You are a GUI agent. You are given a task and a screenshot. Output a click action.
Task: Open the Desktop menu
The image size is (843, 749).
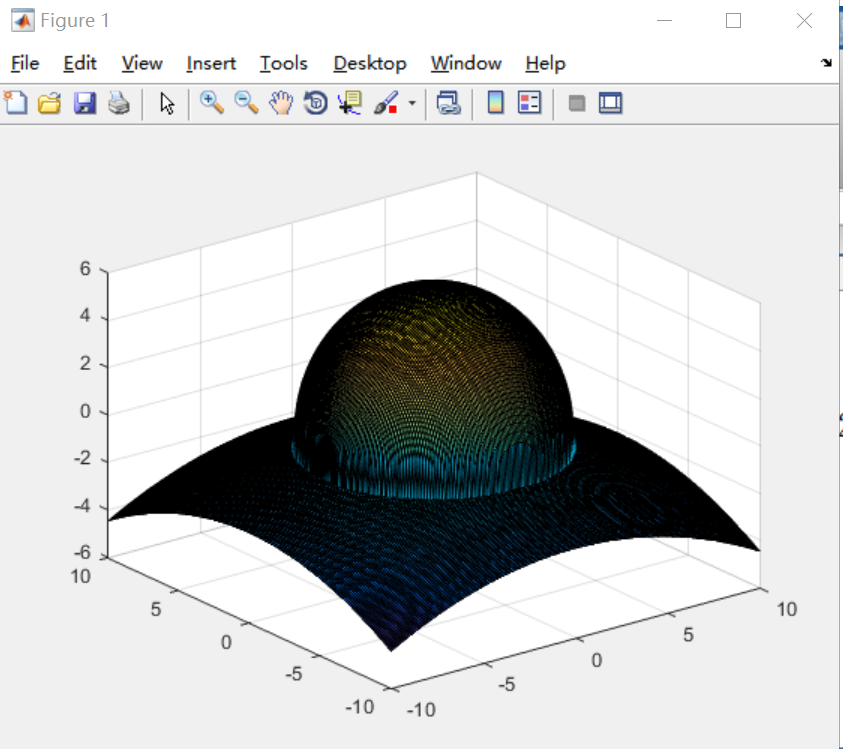[370, 63]
